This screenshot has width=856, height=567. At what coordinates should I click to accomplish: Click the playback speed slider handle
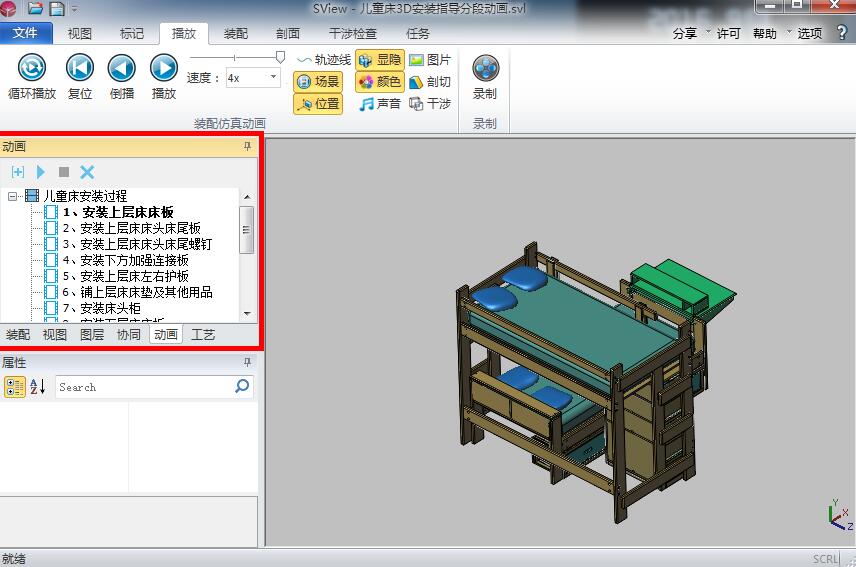pyautogui.click(x=280, y=57)
